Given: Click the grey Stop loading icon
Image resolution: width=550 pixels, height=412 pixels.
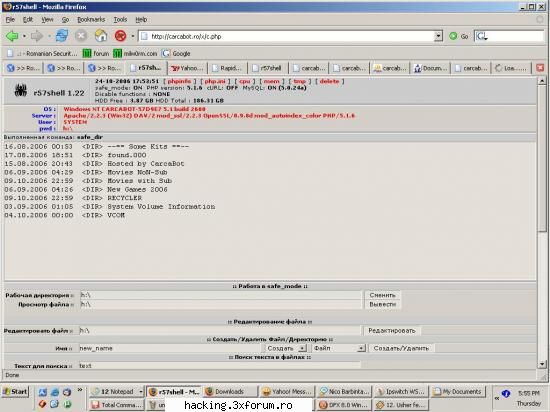Looking at the screenshot, I should coord(81,36).
